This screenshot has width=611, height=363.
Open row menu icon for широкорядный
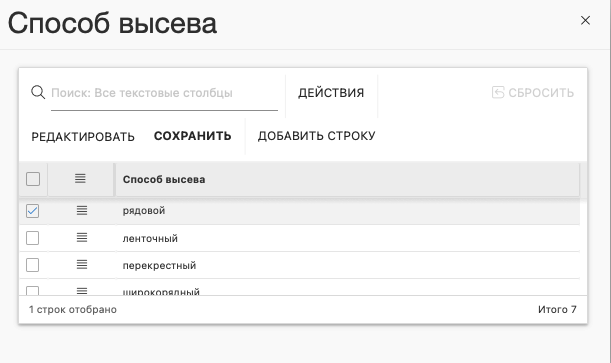(82, 291)
